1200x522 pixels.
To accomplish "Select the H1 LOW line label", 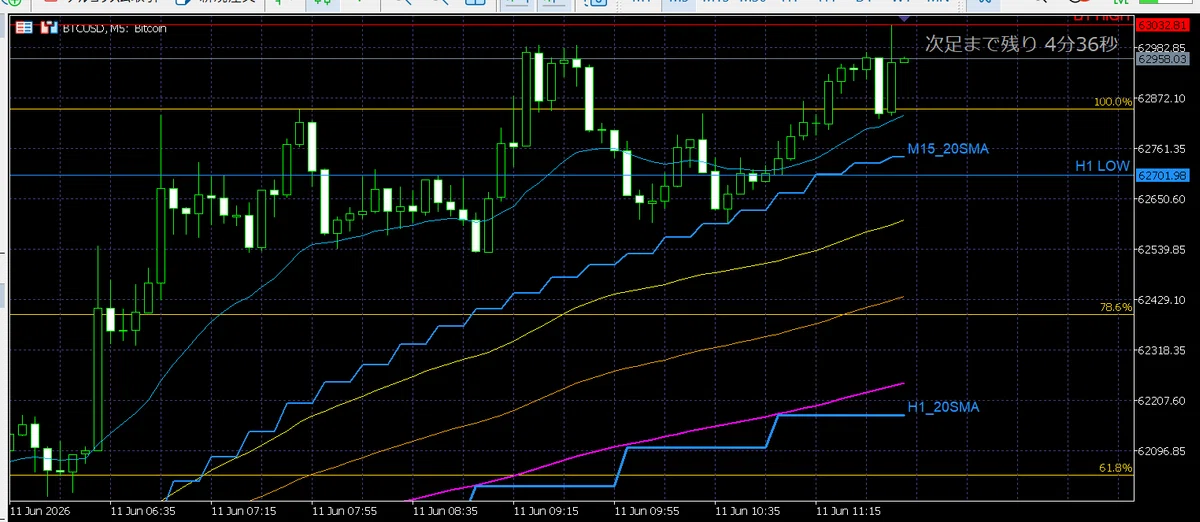I will [1104, 166].
